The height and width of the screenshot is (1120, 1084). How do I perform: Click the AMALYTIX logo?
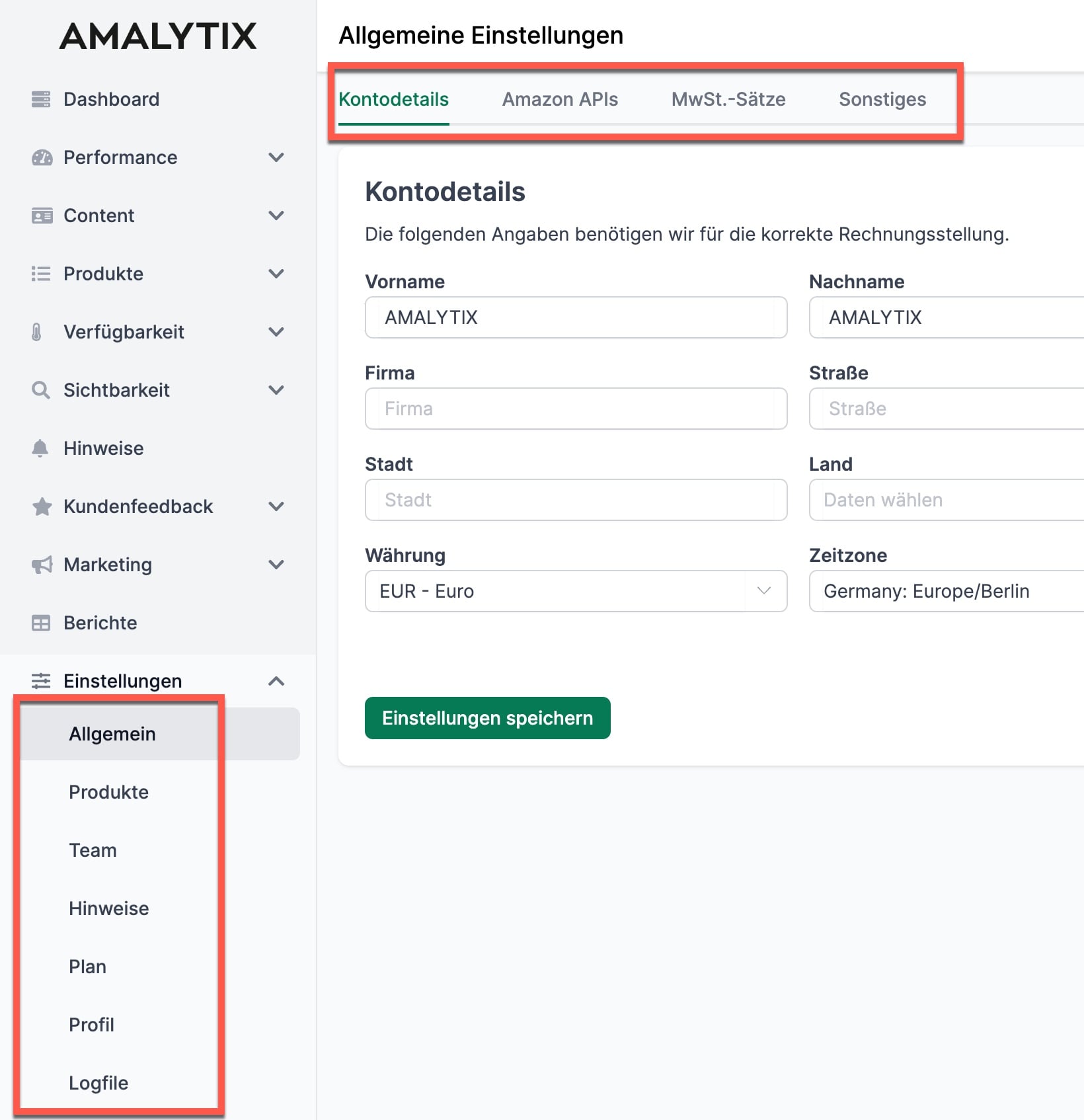[x=158, y=36]
